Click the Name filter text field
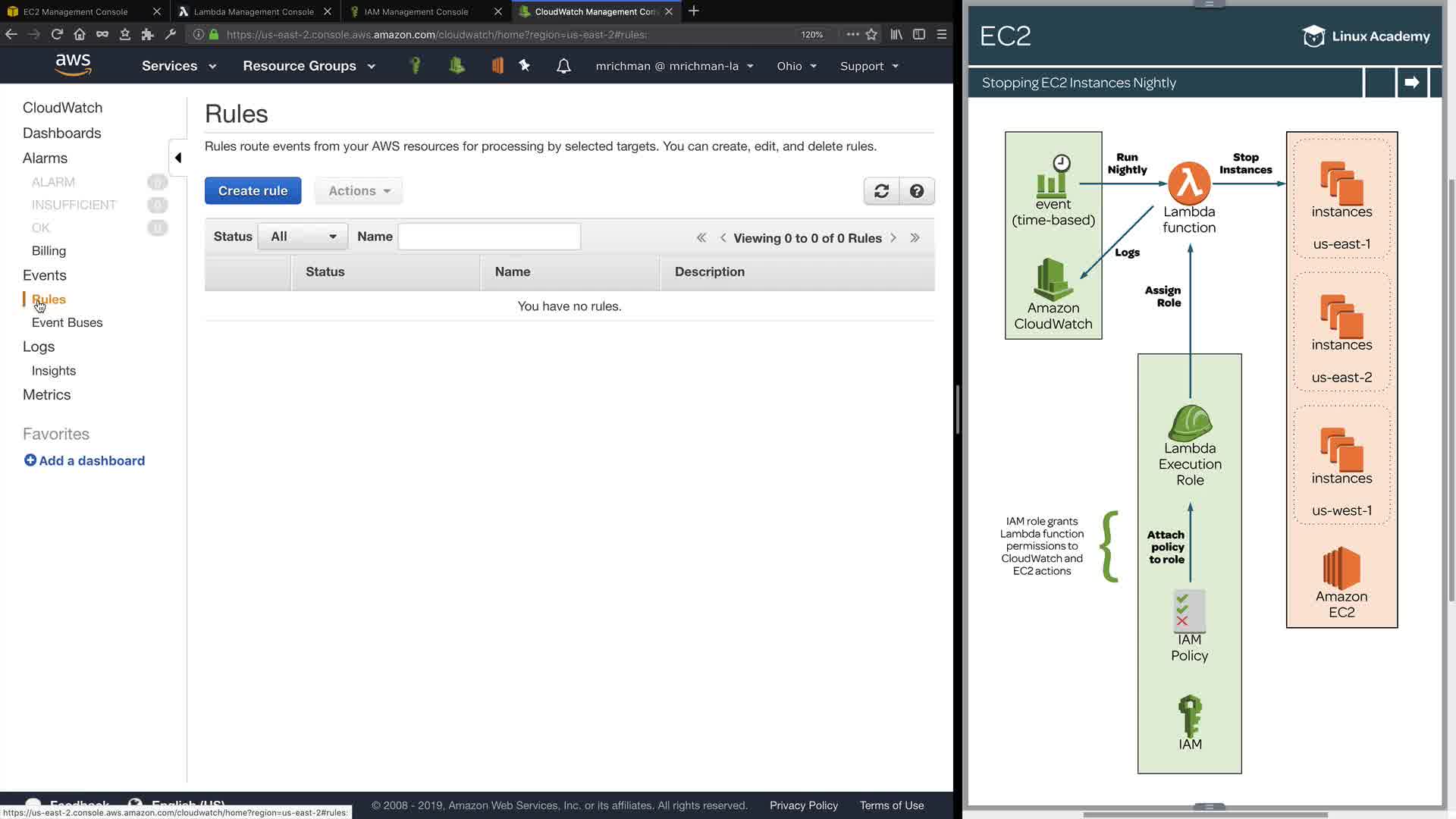Screen dimensions: 1456x819 [x=489, y=237]
